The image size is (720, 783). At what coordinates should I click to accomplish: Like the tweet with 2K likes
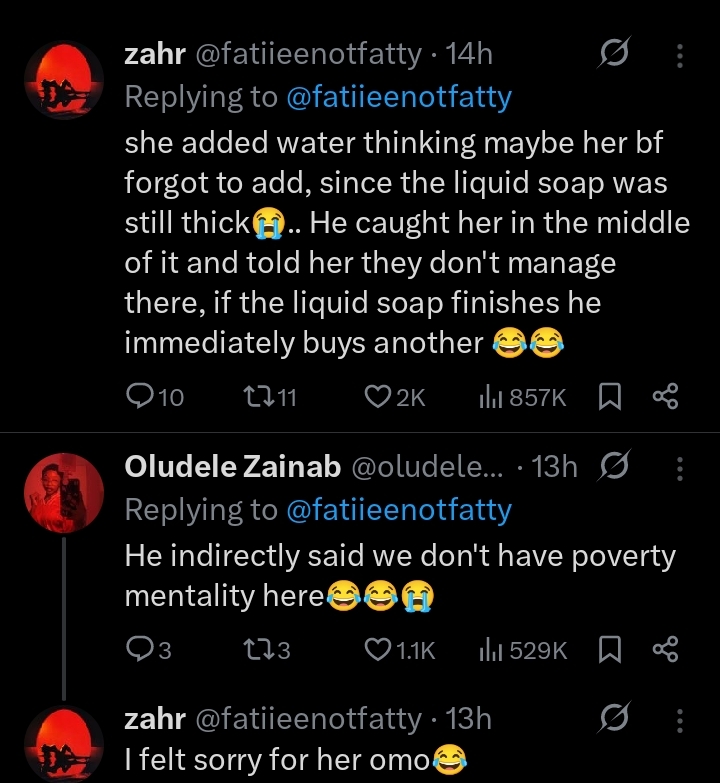click(377, 397)
